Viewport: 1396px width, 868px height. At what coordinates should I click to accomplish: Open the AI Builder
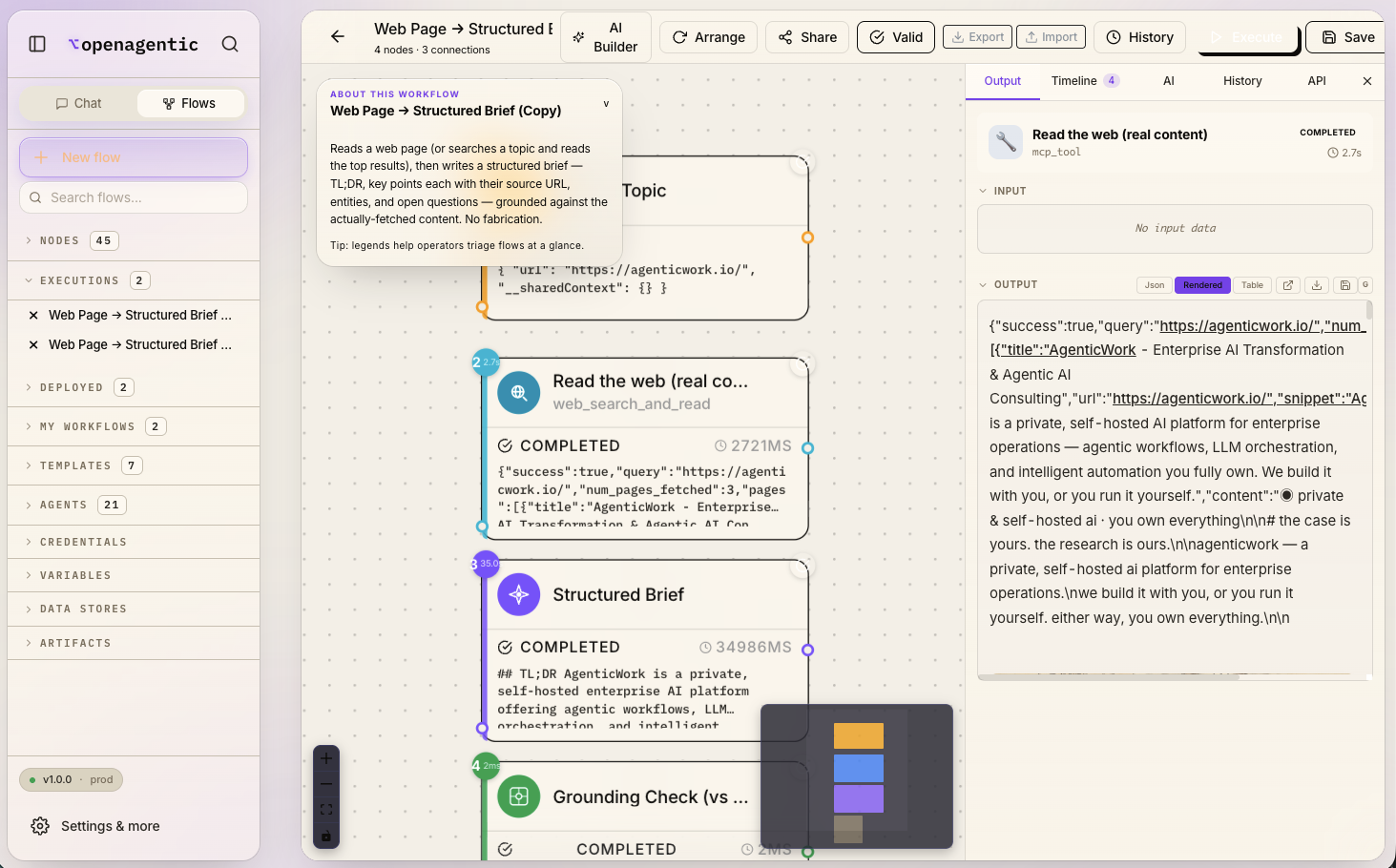pos(606,37)
